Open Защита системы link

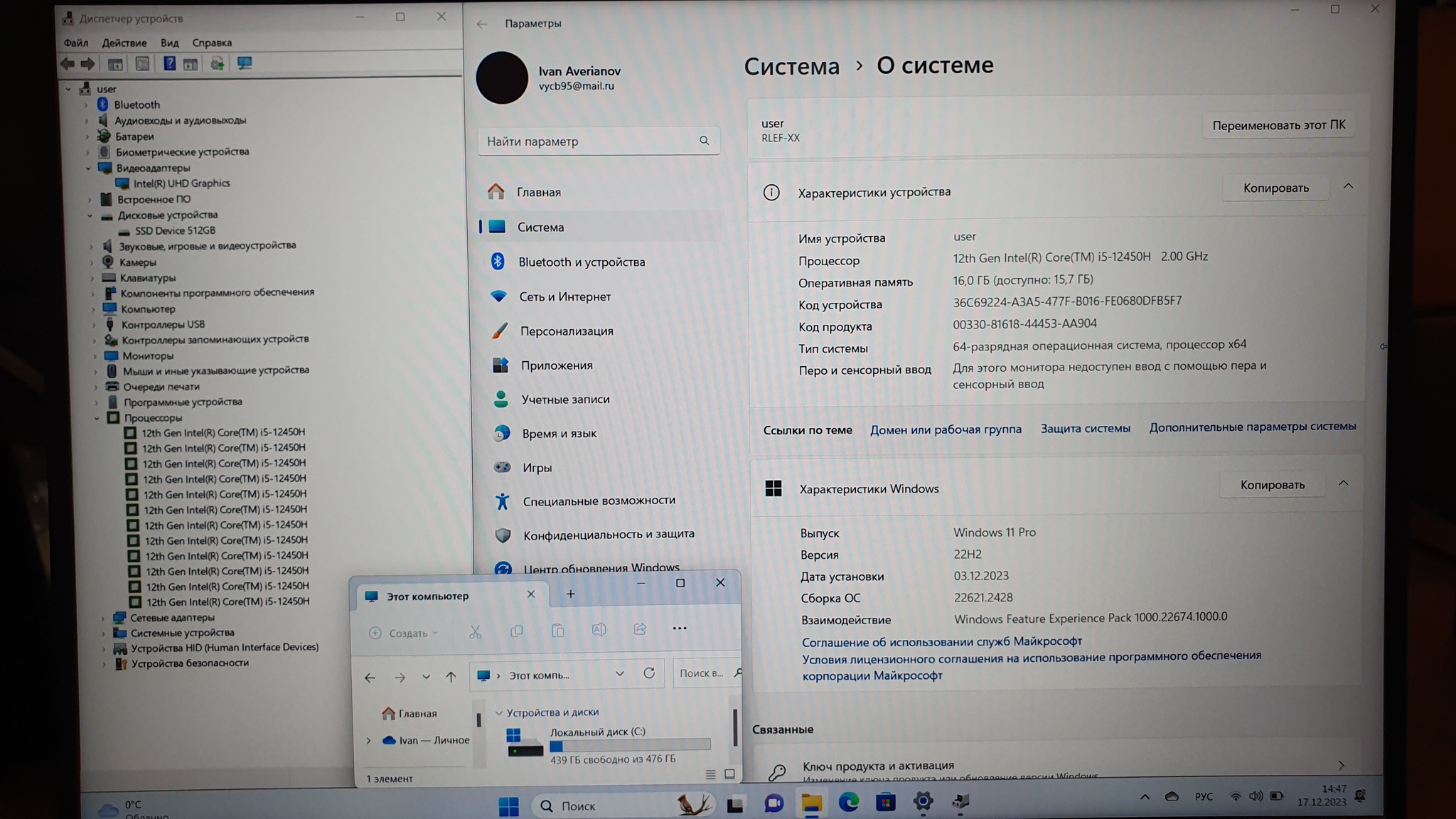tap(1085, 429)
